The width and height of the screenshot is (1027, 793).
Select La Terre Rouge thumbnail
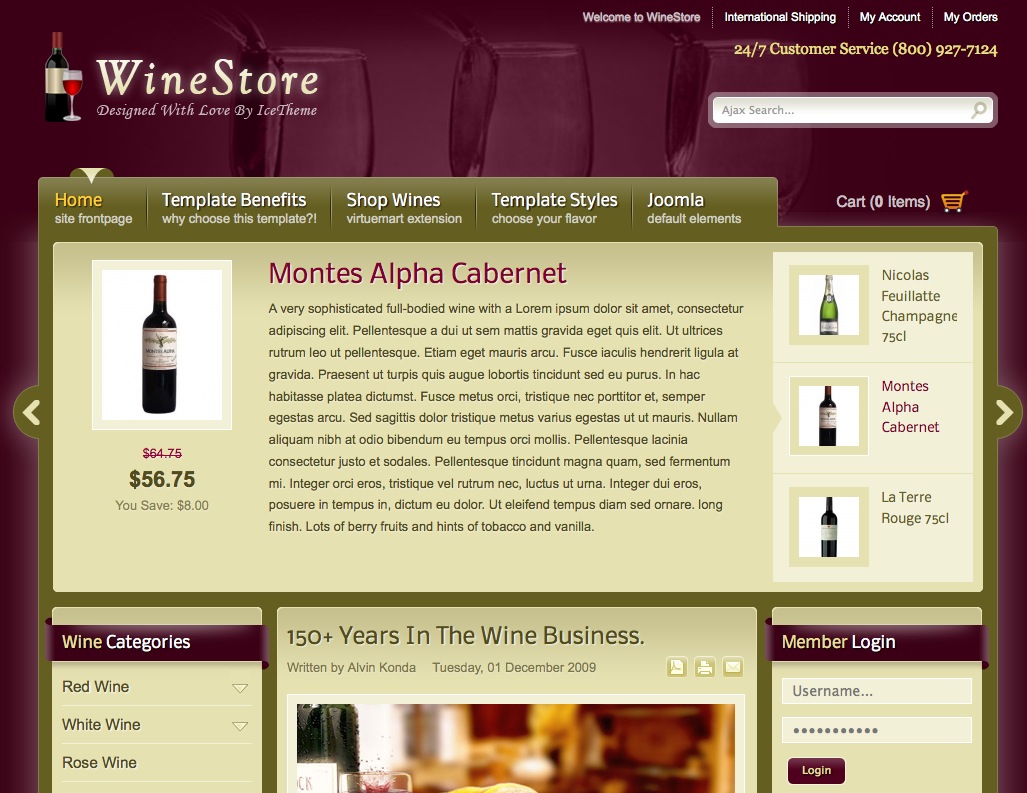click(829, 527)
